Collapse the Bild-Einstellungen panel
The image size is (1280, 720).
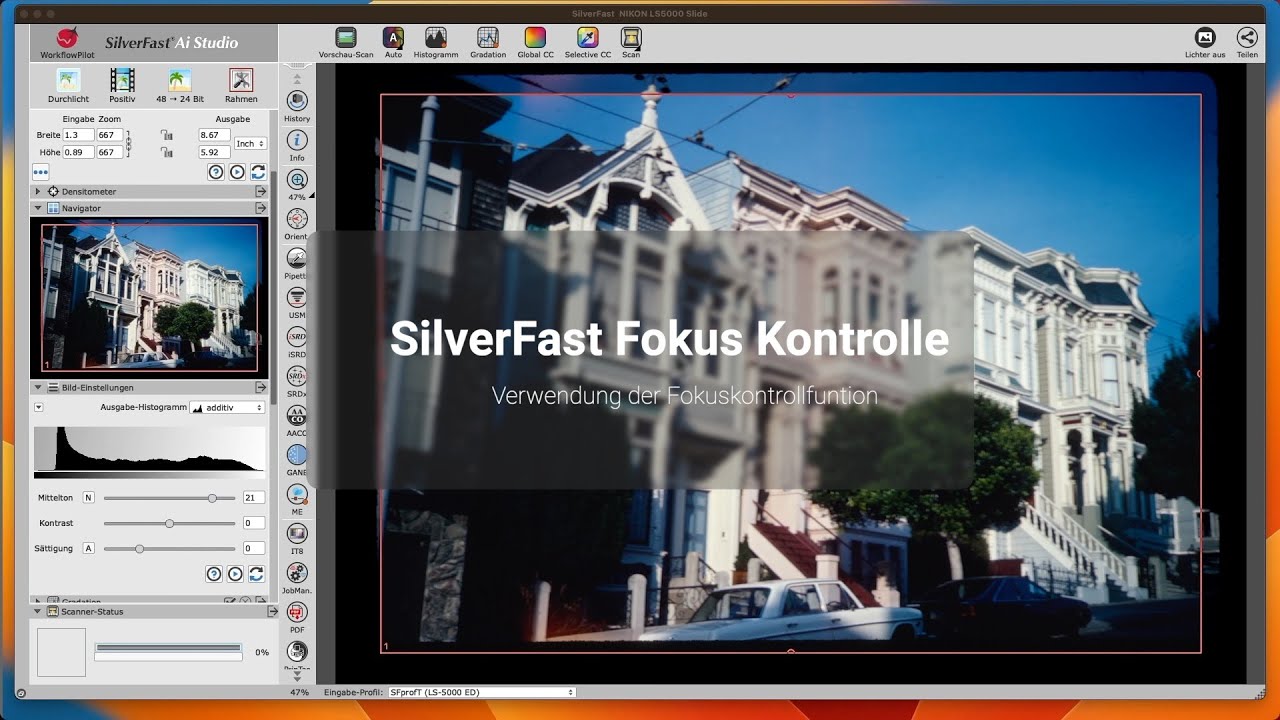click(x=38, y=387)
